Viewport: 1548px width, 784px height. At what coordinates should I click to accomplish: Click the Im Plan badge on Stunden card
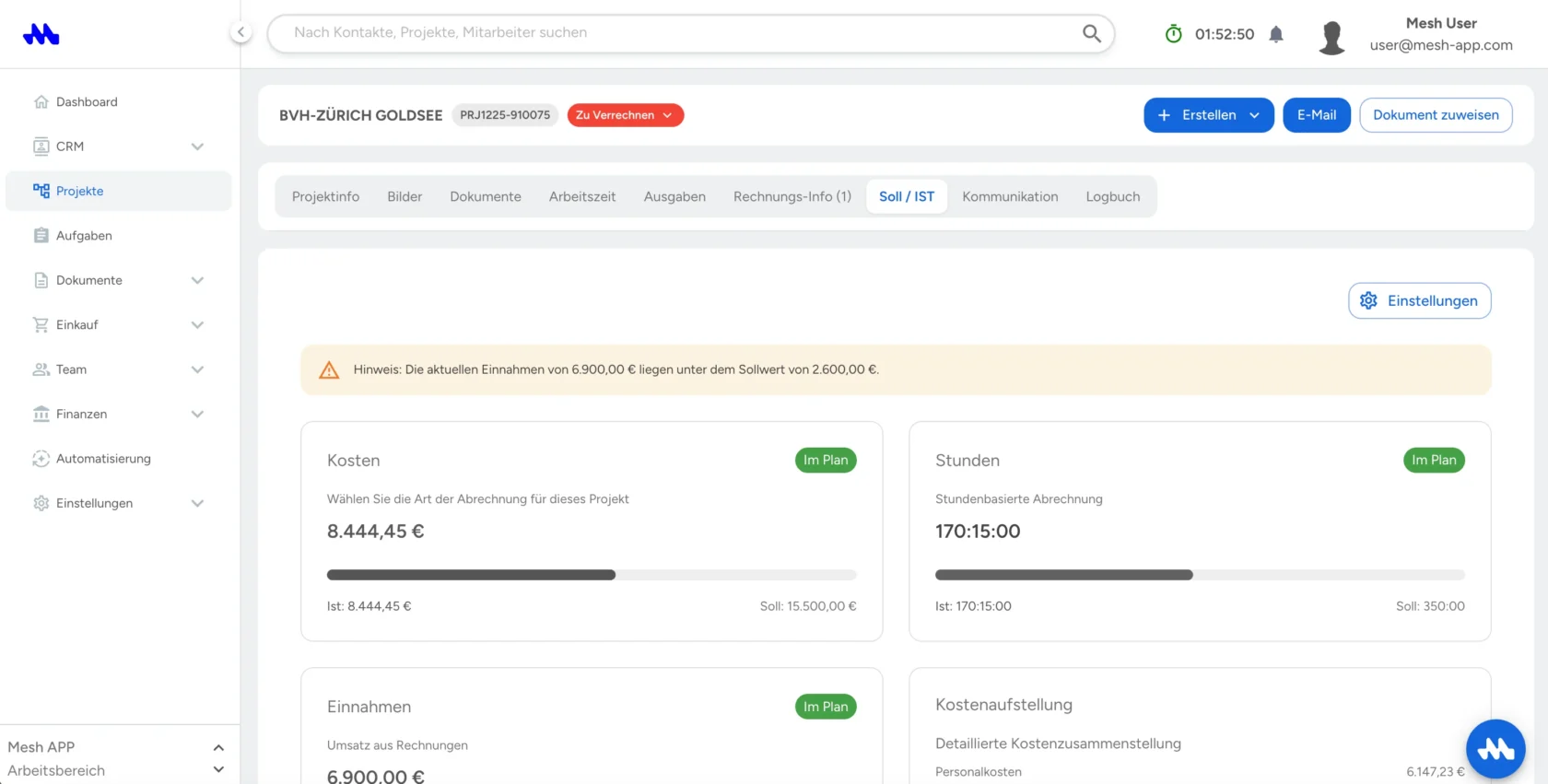[1434, 461]
